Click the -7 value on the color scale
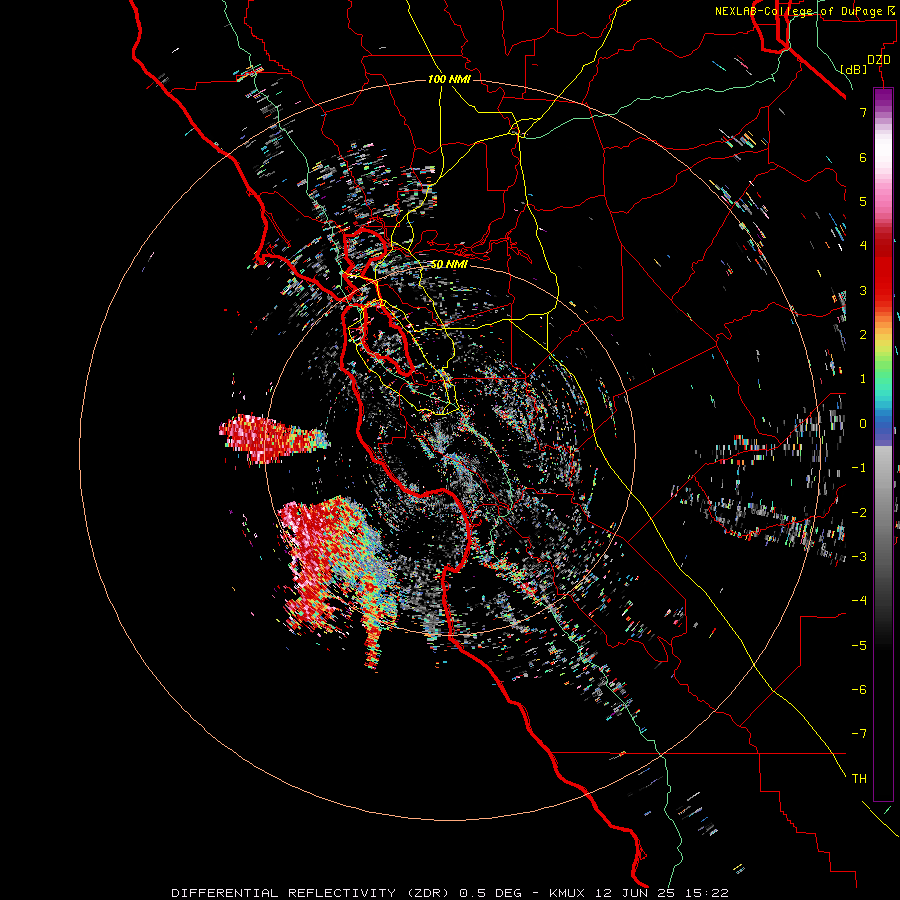This screenshot has width=900, height=900. pos(859,734)
